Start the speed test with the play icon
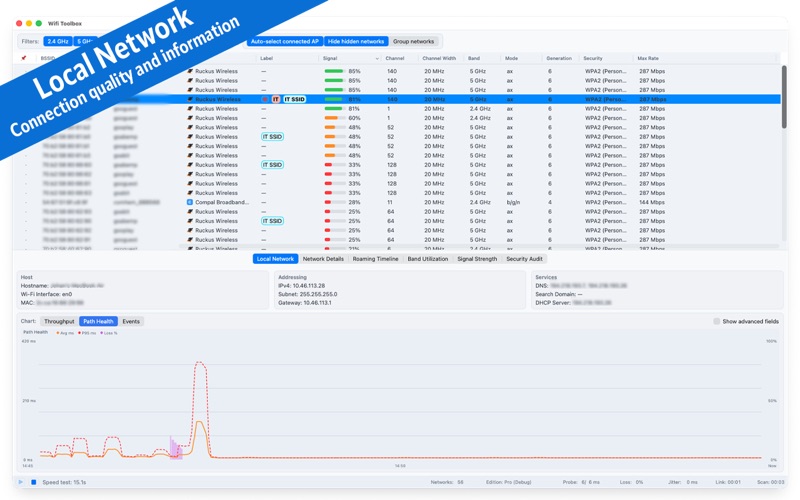 (20, 482)
